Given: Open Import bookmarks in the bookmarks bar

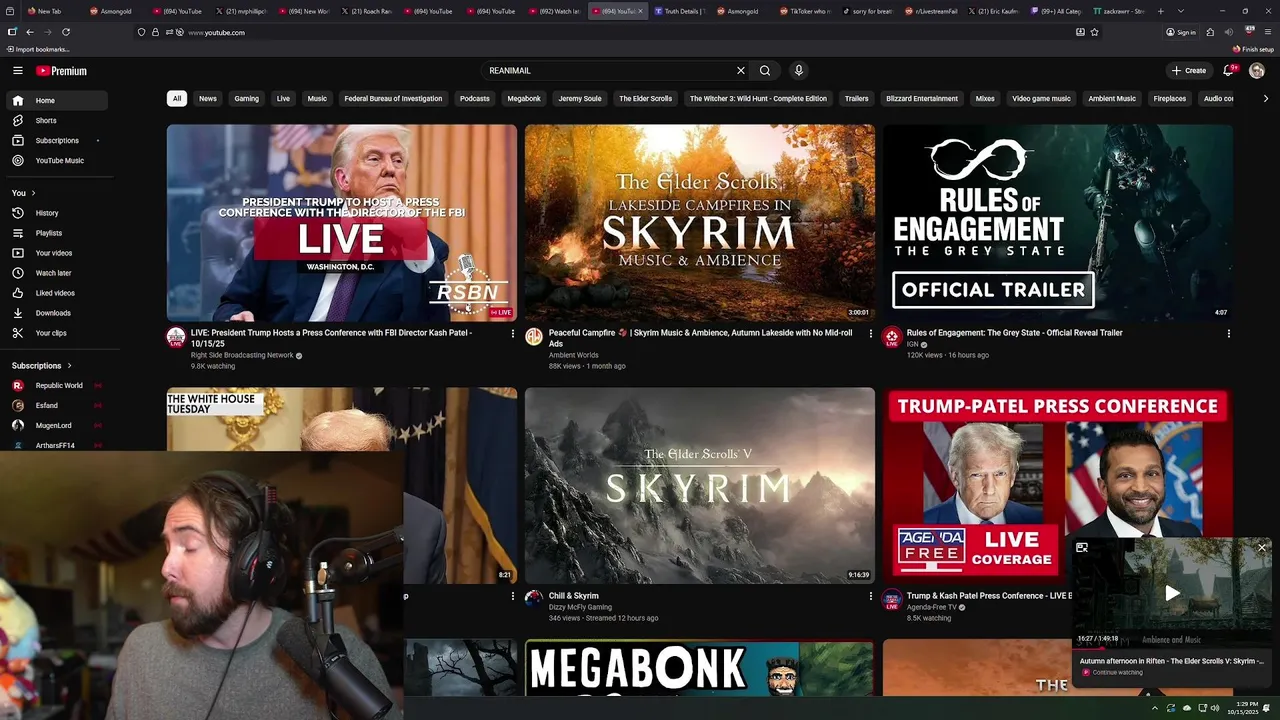Looking at the screenshot, I should [x=38, y=49].
